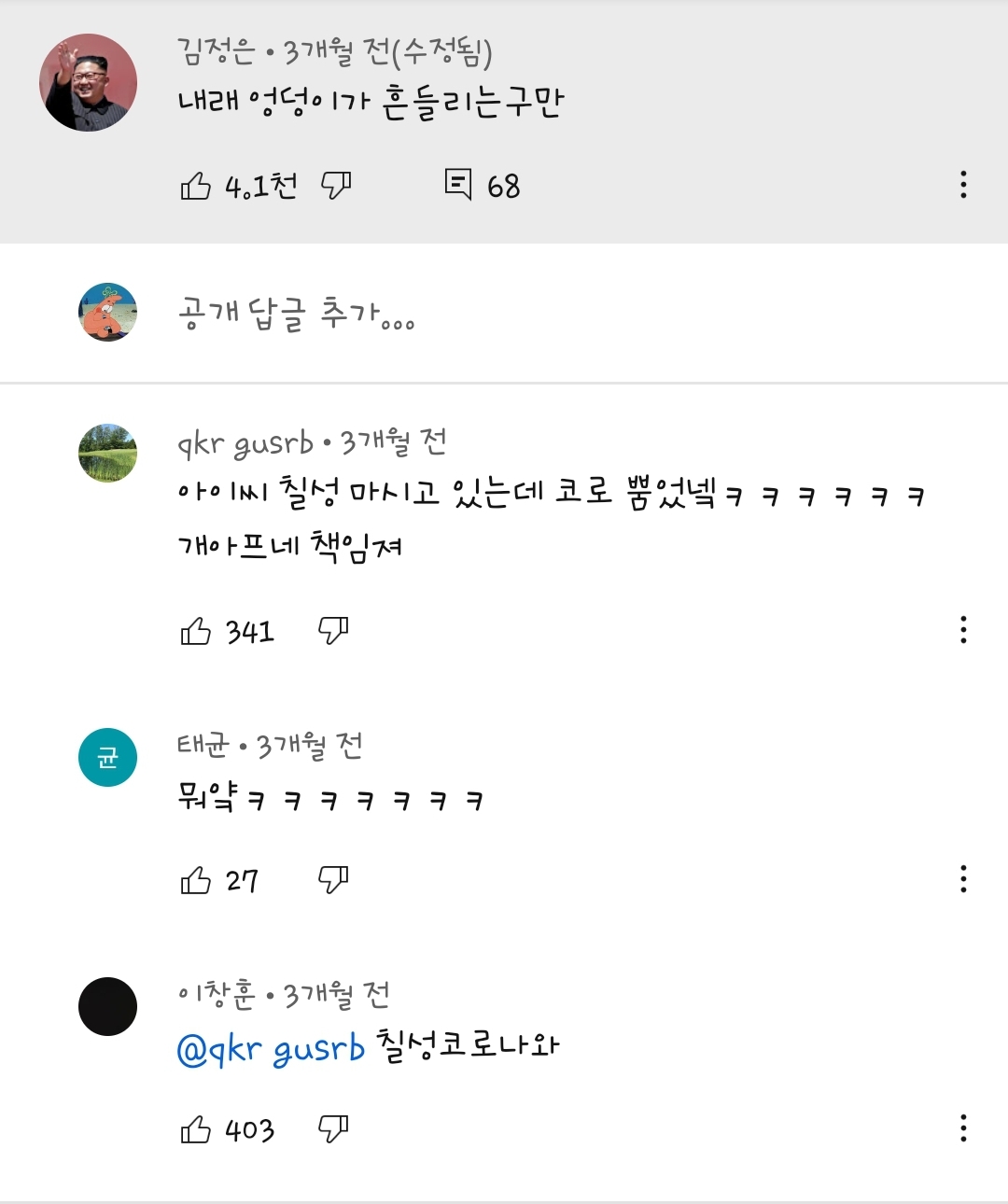This screenshot has height=1204, width=1008.
Task: Open more options for 태균's reply
Action: [963, 878]
